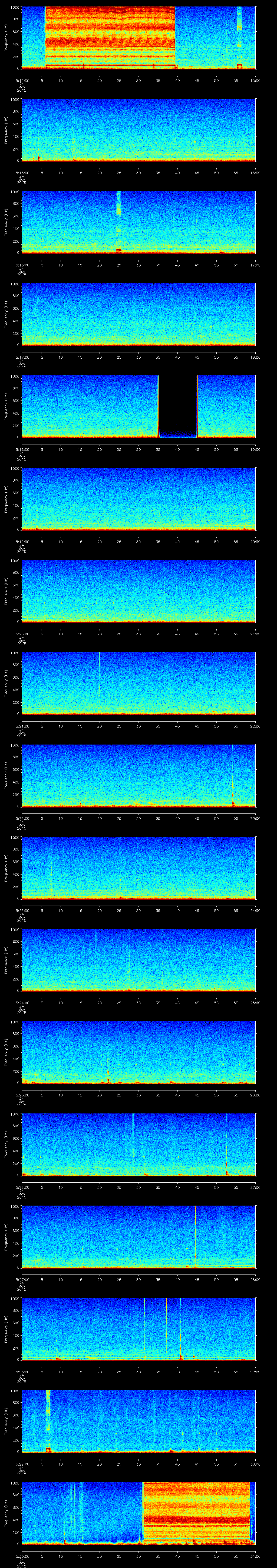277x1568 pixels.
Task: Click the spectrogram panel starting at 5:24:00
Action: pyautogui.click(x=138, y=960)
